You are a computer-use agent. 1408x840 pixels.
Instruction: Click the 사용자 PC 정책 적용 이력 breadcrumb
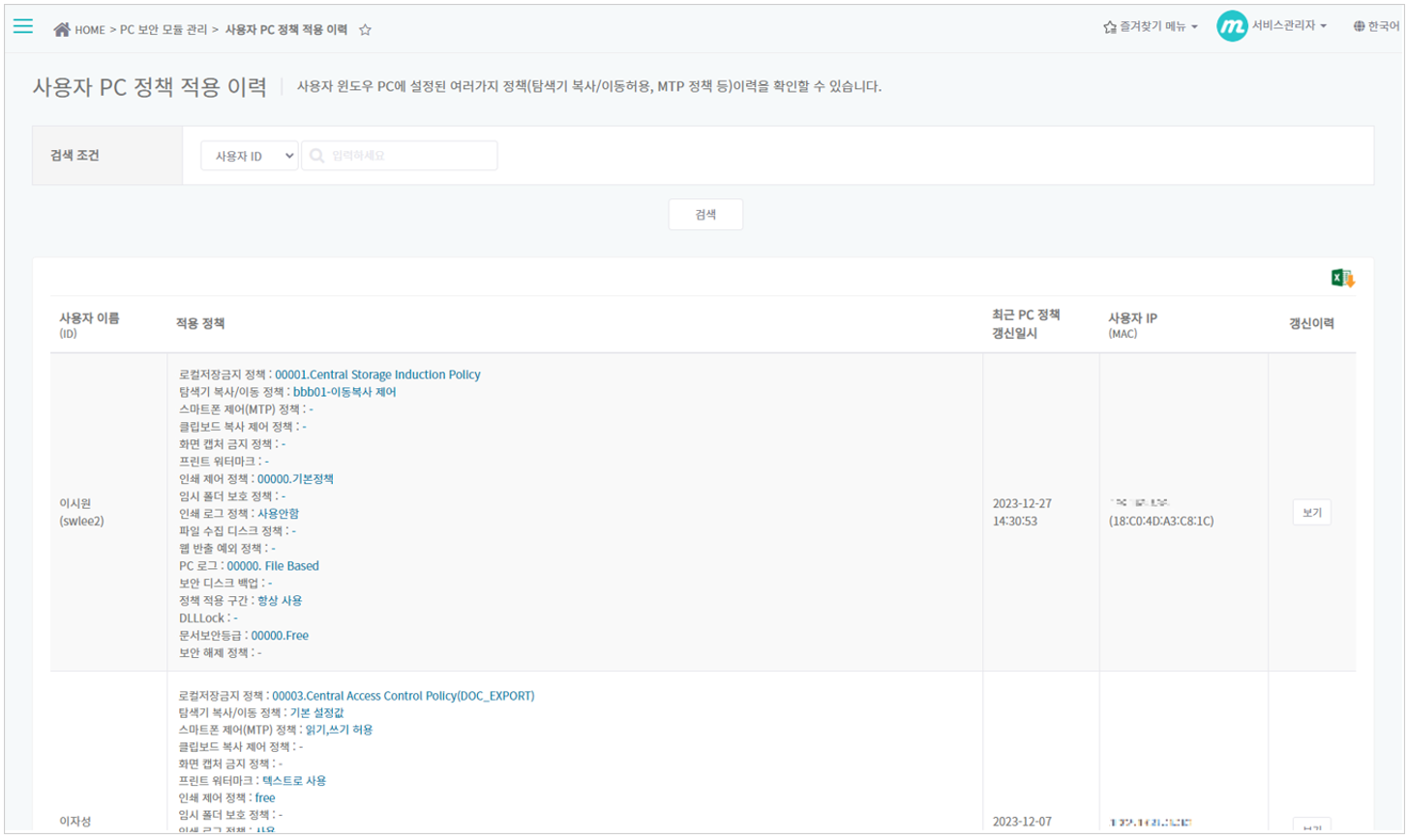286,30
